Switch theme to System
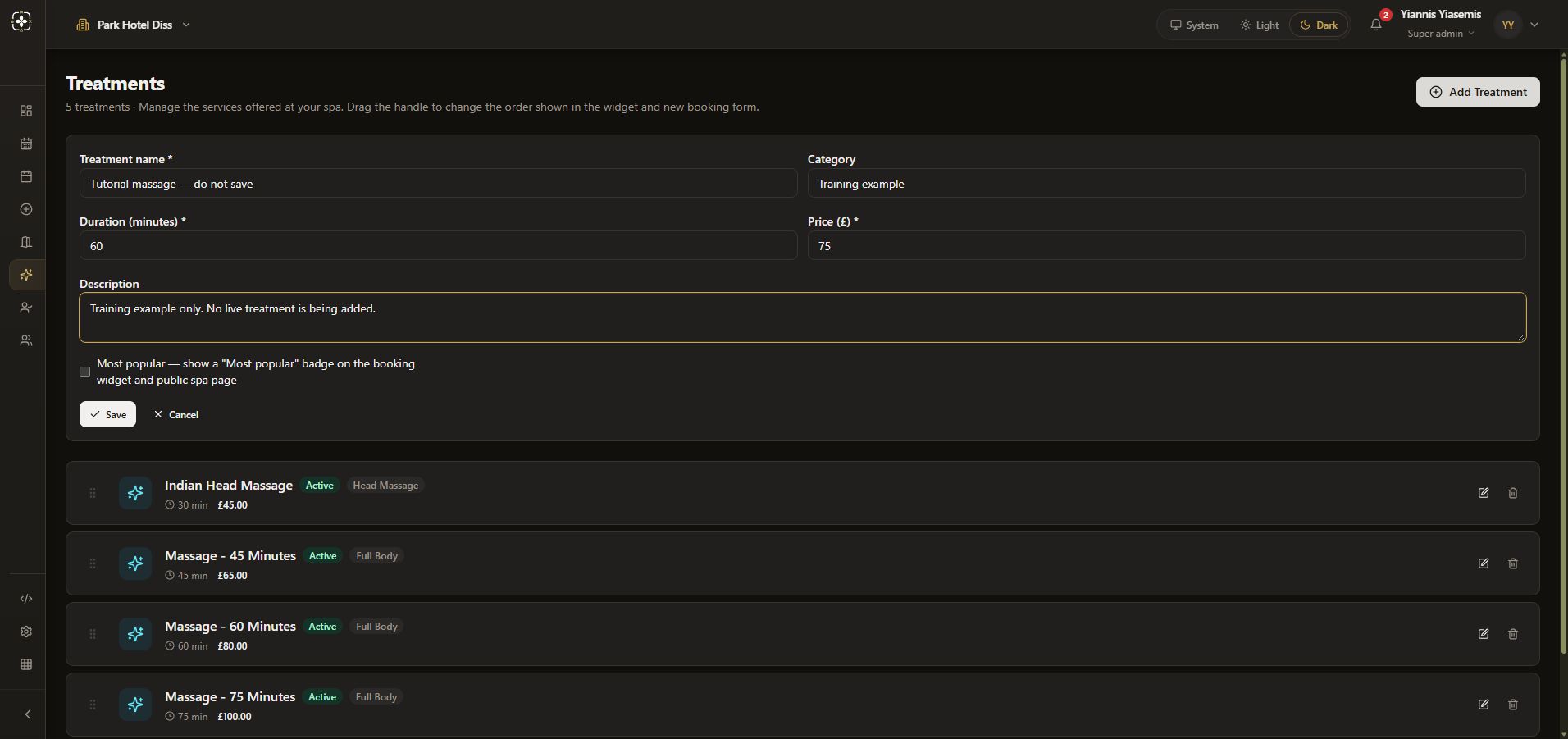 point(1194,25)
